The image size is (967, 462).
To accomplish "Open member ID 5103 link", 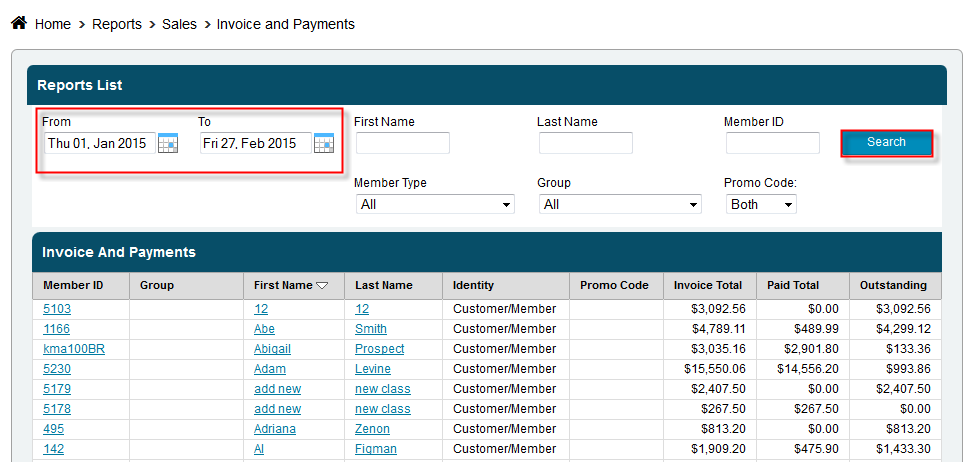I will (x=57, y=309).
